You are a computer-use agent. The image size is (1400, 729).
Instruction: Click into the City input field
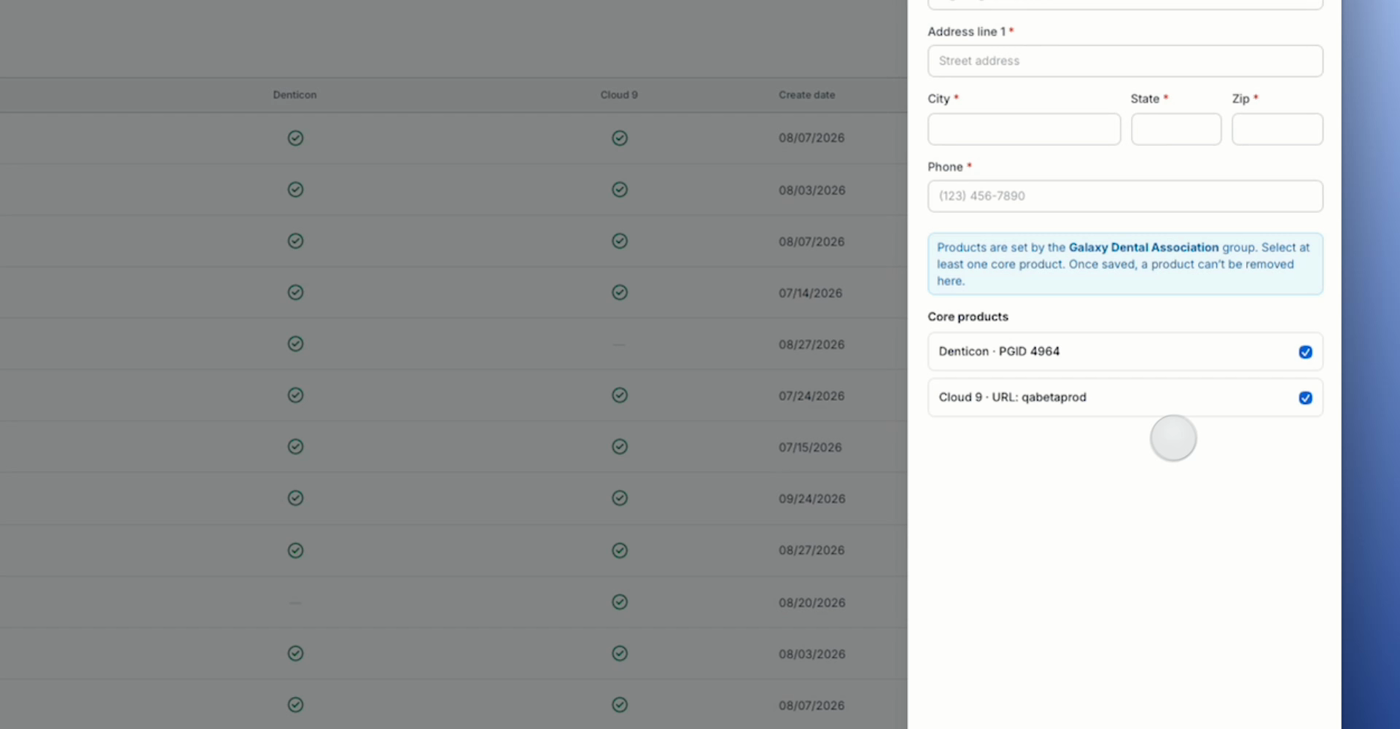tap(1024, 129)
